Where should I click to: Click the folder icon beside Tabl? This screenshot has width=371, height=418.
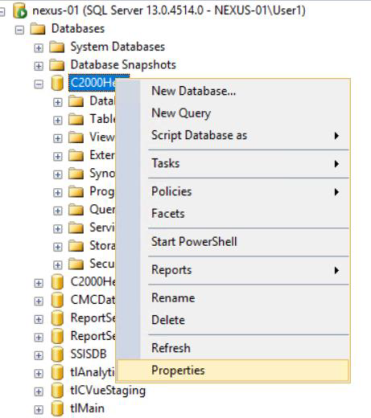tap(76, 119)
